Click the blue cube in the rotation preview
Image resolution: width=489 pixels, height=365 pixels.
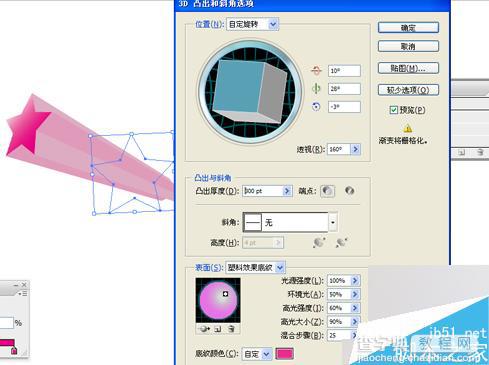pyautogui.click(x=250, y=92)
